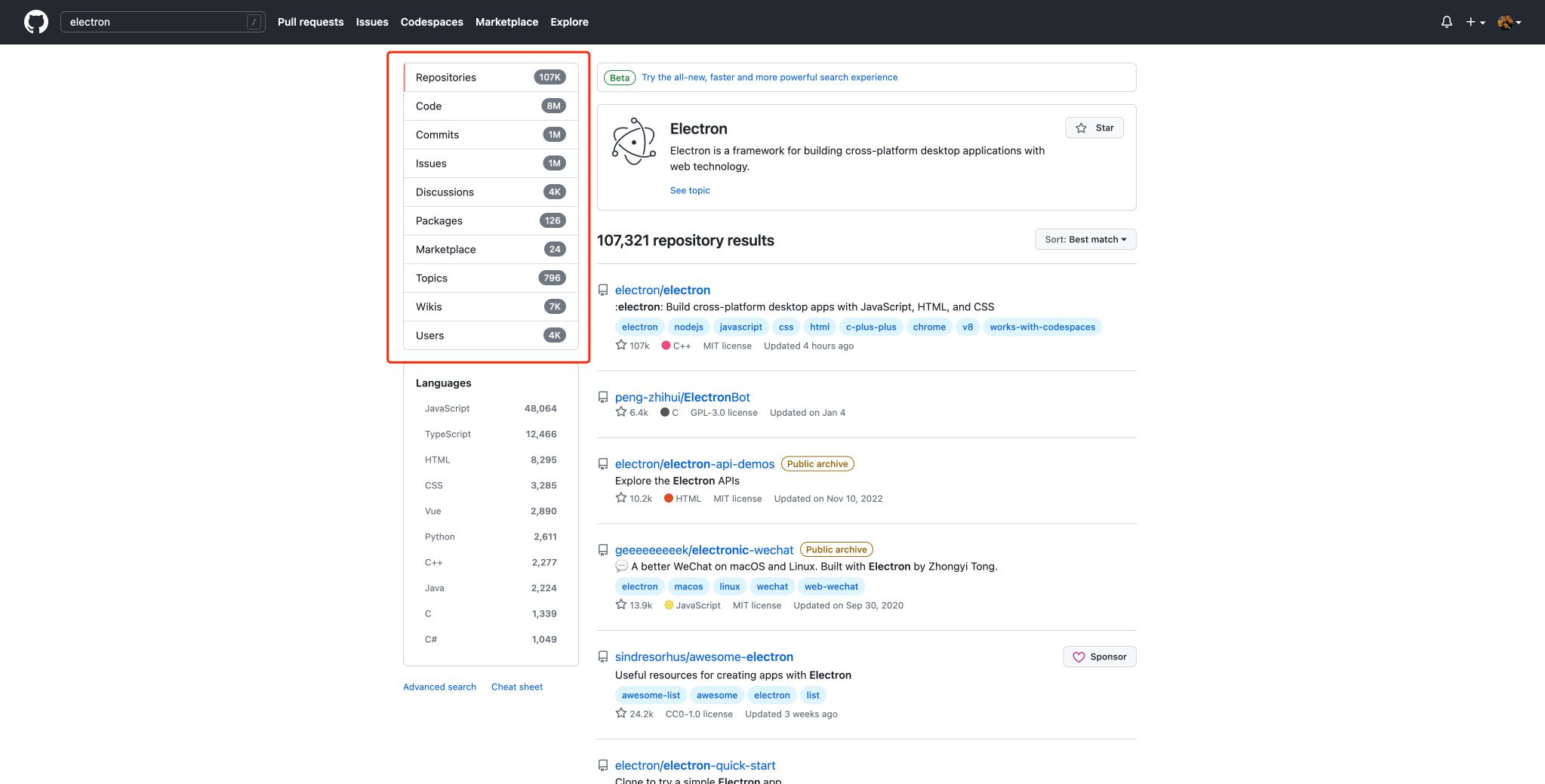The height and width of the screenshot is (784, 1545).
Task: Filter by CSS language
Action: click(x=491, y=485)
